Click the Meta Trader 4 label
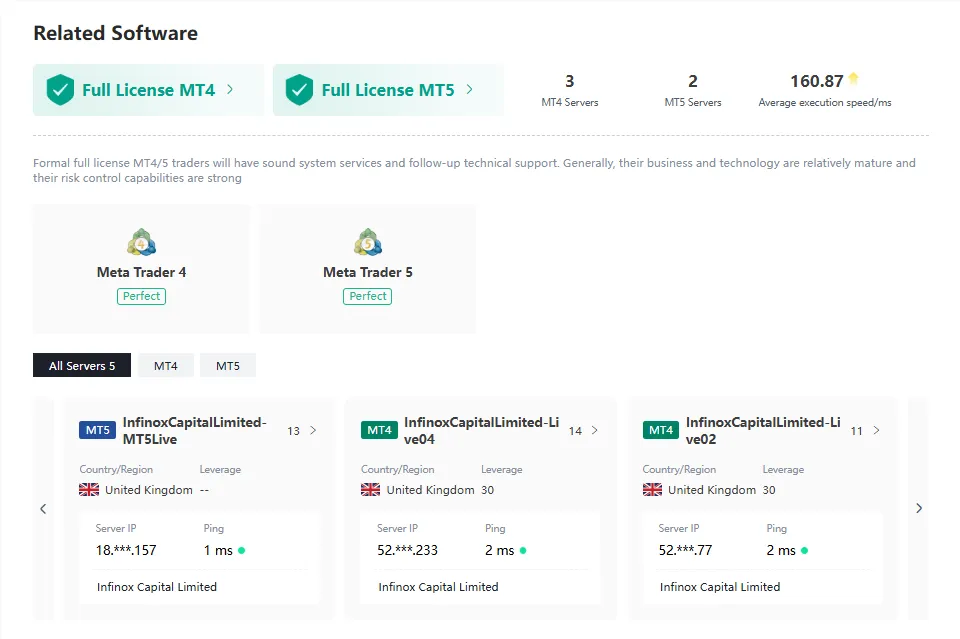 pos(141,272)
